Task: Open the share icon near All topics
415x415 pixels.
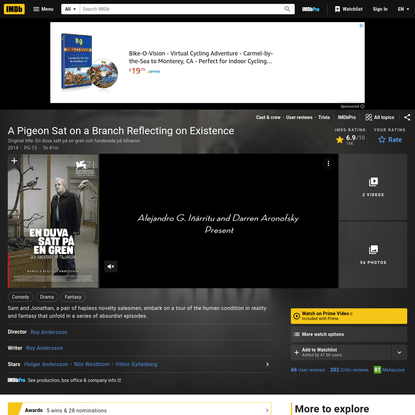Action: [407, 117]
